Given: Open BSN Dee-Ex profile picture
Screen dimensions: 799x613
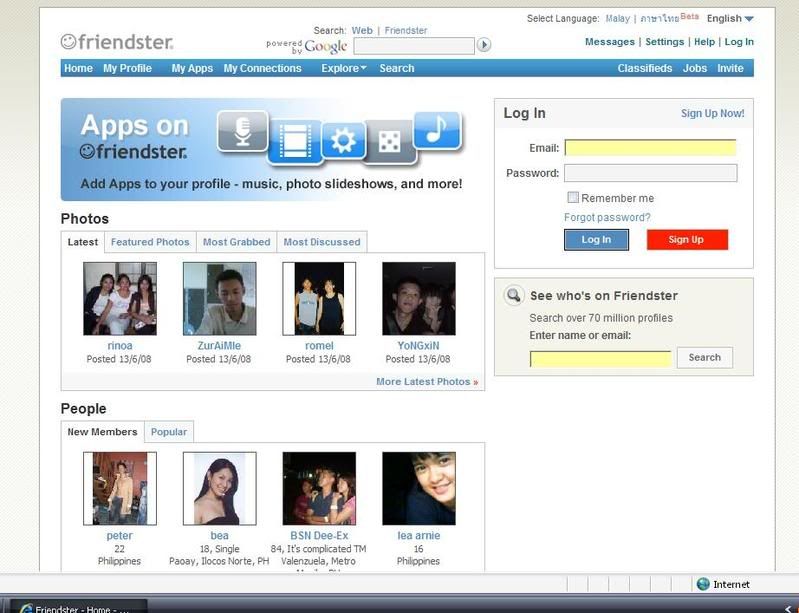Looking at the screenshot, I should pyautogui.click(x=319, y=488).
